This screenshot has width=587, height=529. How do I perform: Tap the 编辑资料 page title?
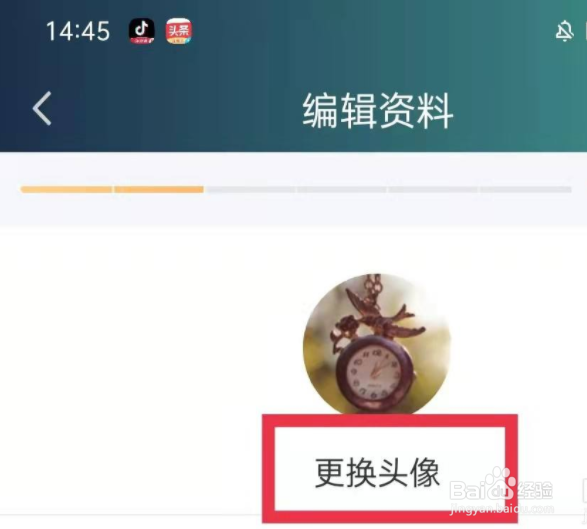378,111
